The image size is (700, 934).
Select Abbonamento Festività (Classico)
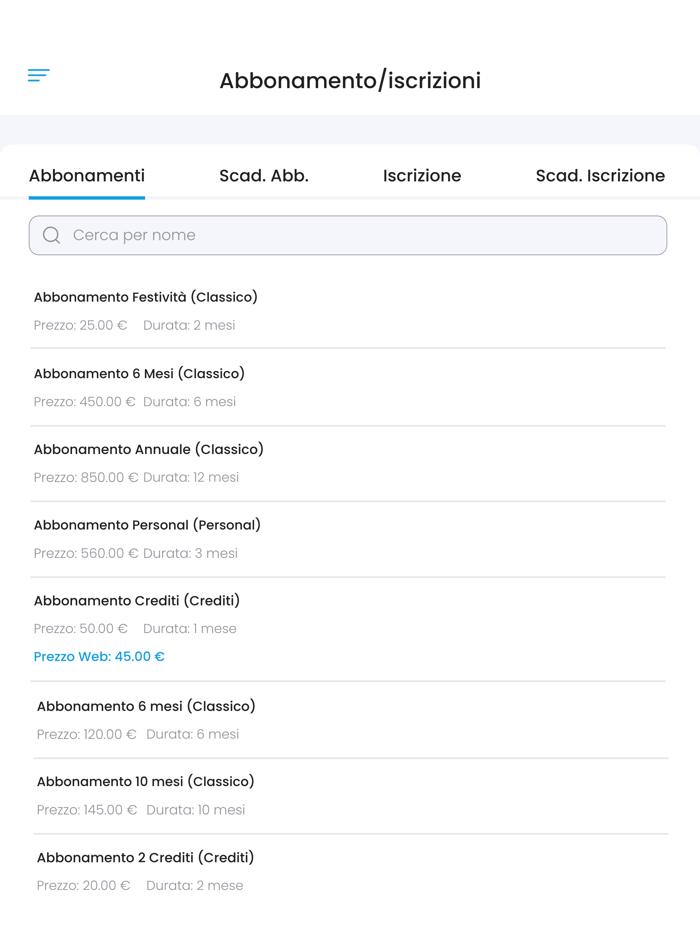[147, 297]
